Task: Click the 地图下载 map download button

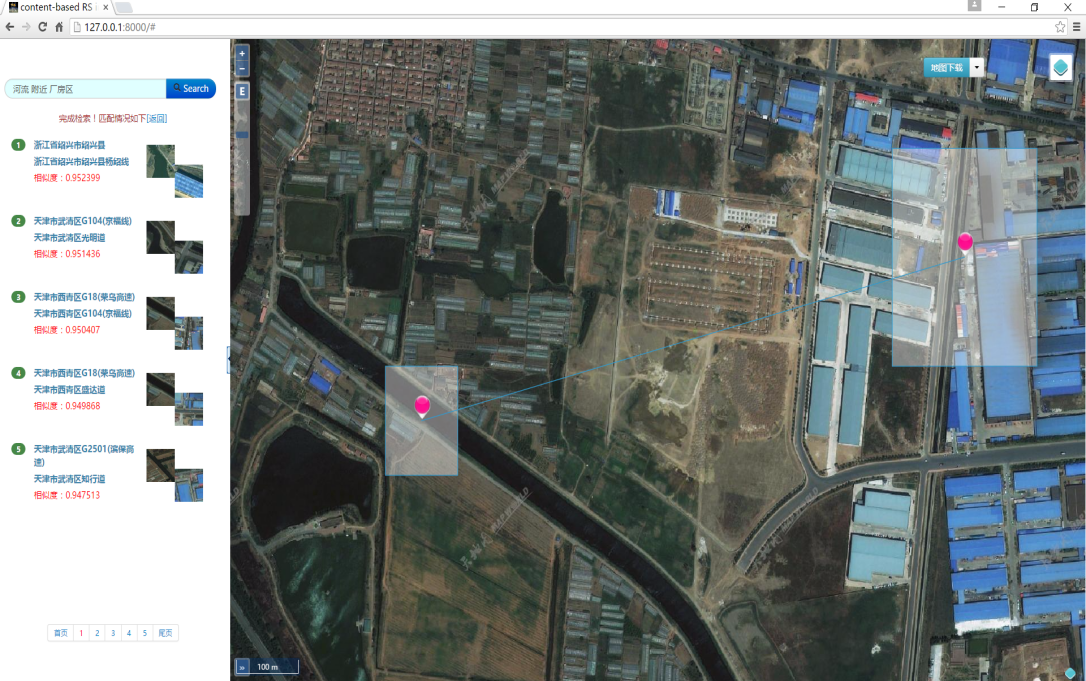Action: 946,68
